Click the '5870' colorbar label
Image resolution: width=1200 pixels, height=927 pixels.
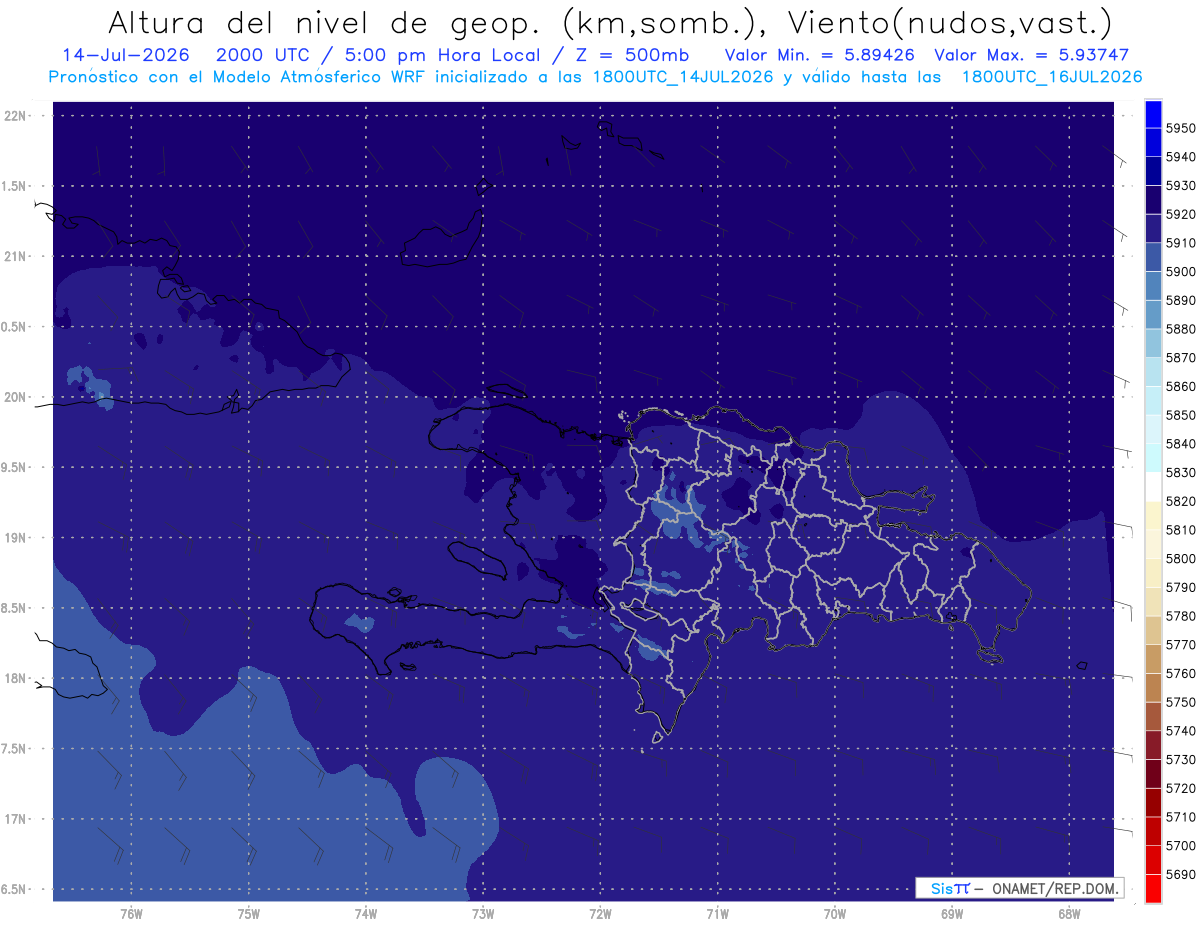(1180, 358)
